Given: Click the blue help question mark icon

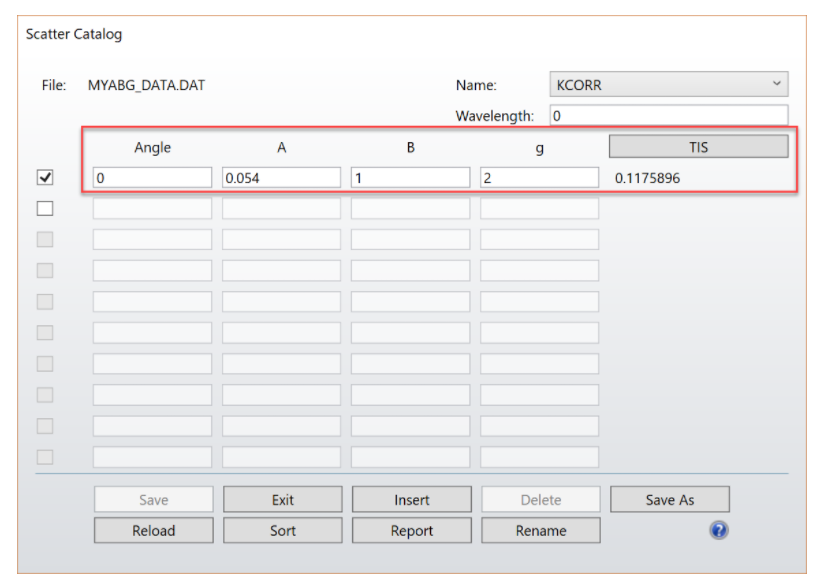Looking at the screenshot, I should pyautogui.click(x=718, y=531).
